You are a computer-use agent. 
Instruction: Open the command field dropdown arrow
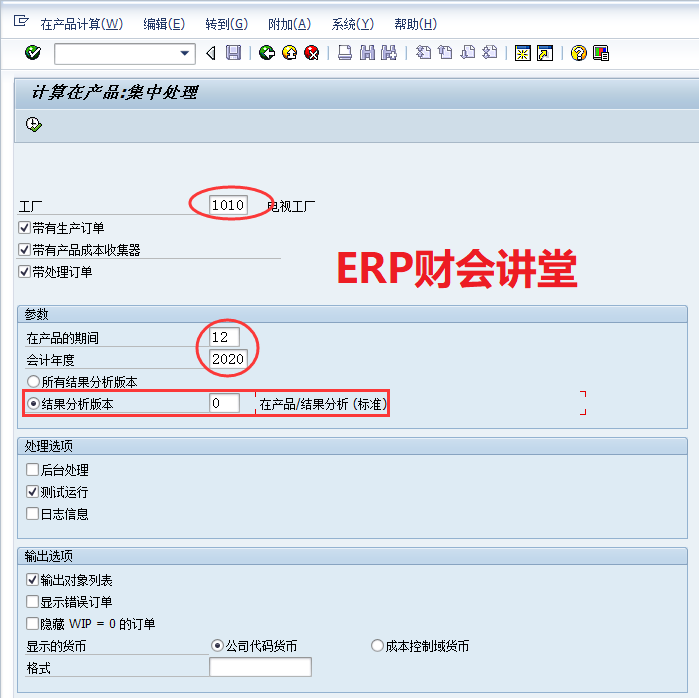[184, 53]
